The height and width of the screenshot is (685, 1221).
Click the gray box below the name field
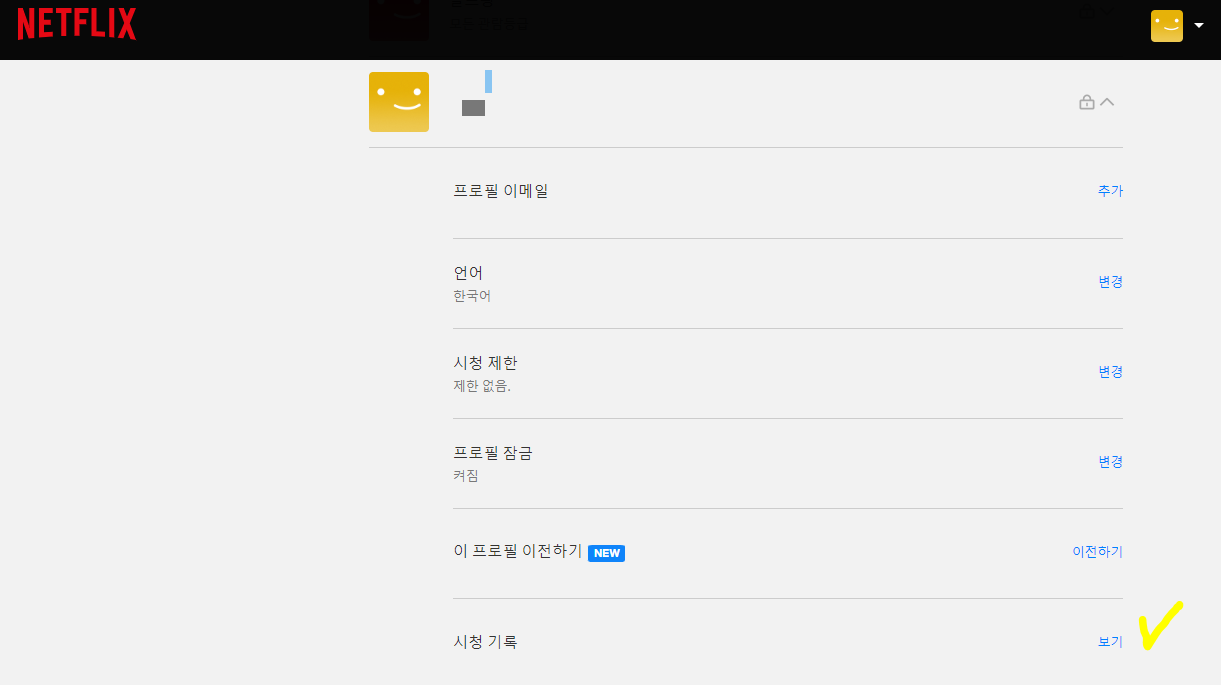474,108
